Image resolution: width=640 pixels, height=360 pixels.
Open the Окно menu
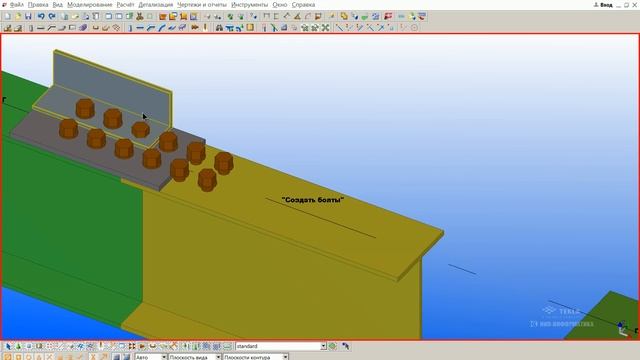(x=280, y=5)
